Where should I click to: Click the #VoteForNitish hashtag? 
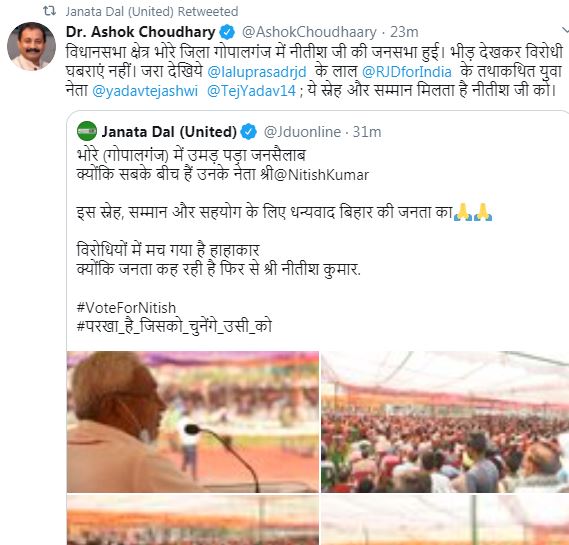[x=126, y=308]
